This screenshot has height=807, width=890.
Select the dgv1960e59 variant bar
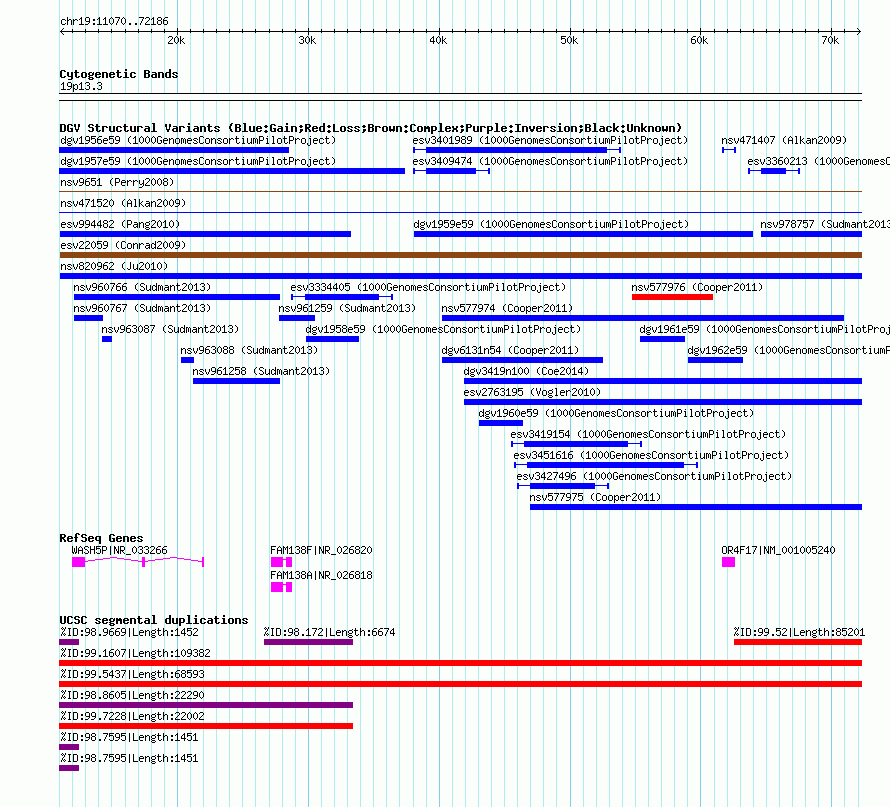[501, 423]
